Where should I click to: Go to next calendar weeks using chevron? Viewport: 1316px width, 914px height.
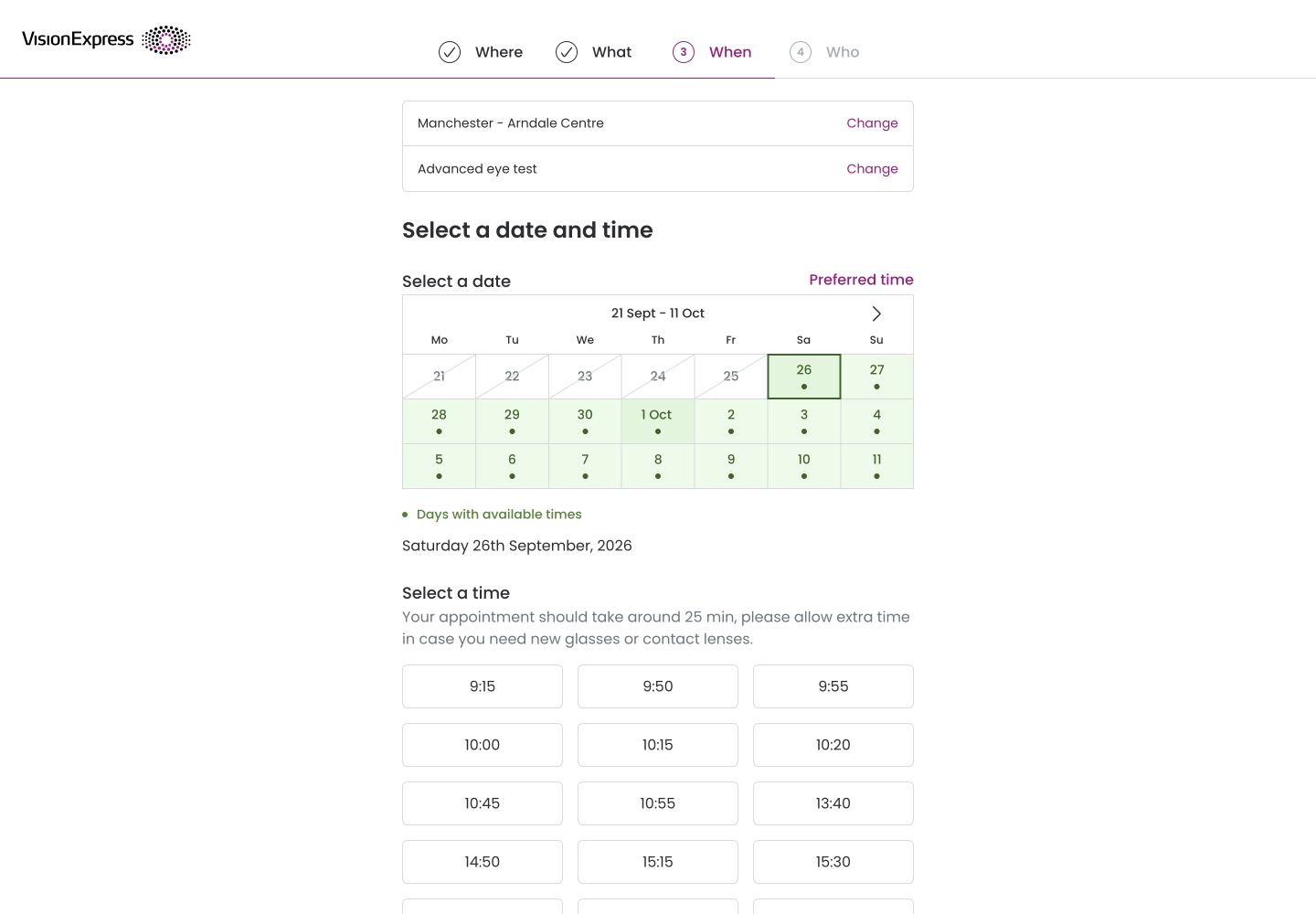[876, 314]
